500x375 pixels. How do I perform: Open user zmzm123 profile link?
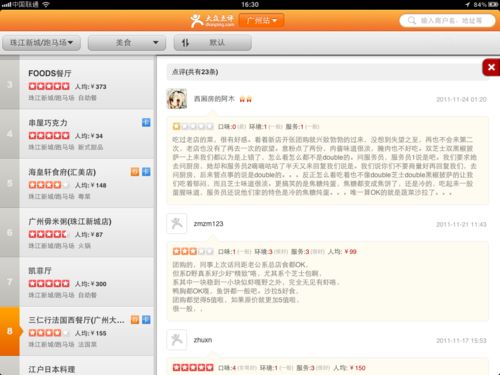[209, 224]
